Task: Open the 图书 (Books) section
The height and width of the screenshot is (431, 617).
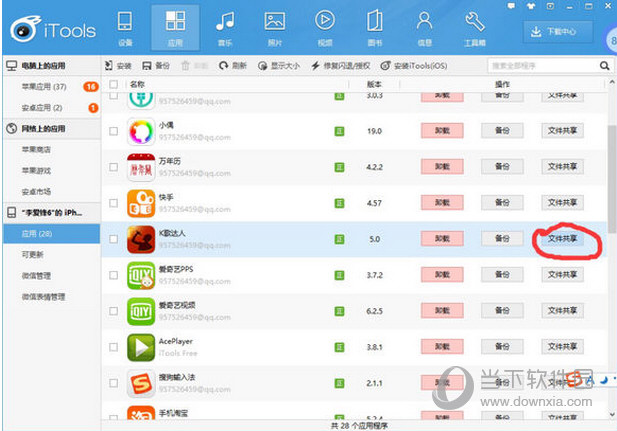Action: (375, 29)
